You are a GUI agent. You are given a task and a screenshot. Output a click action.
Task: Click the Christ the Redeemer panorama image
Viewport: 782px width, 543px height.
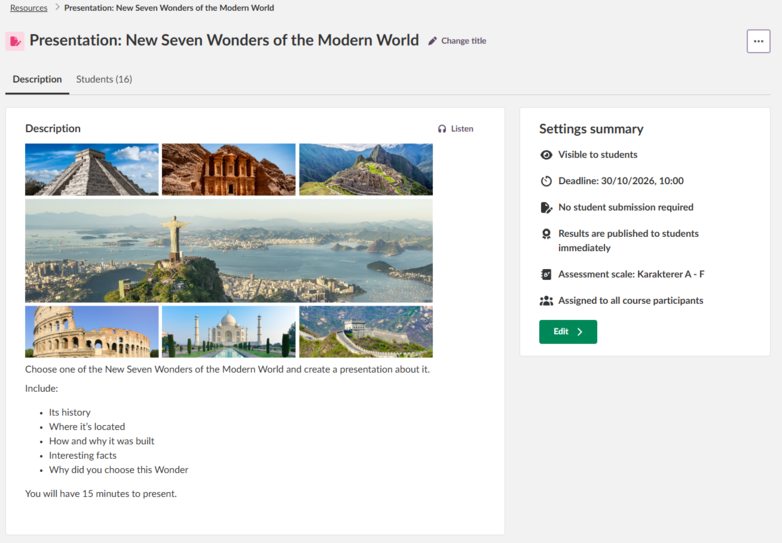[229, 251]
